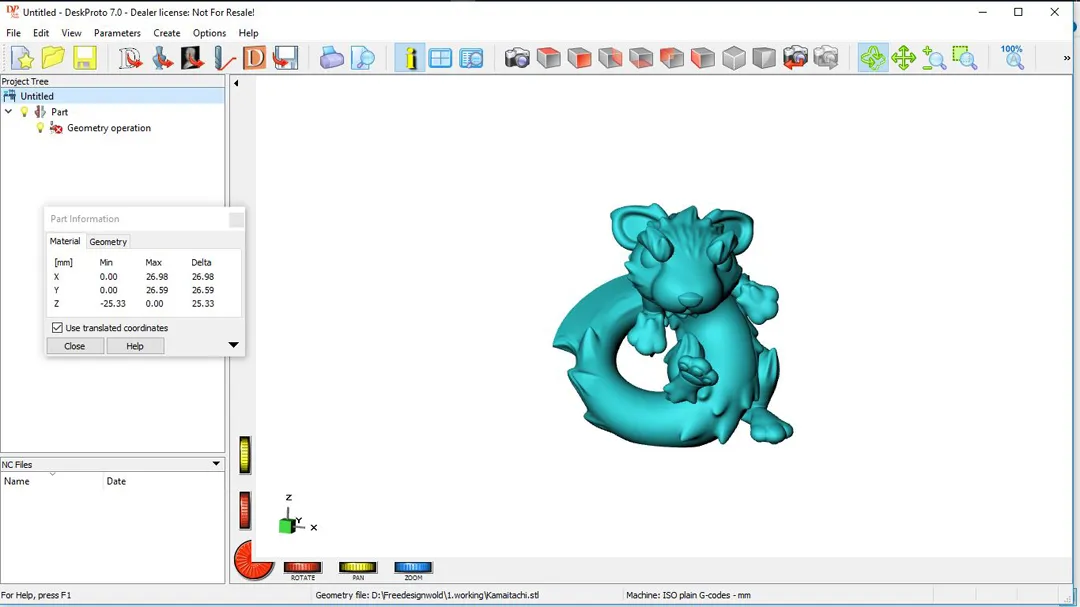Screen dimensions: 1080x607
Task: Click the yellow vertical pan thumbwheel
Action: pos(245,455)
